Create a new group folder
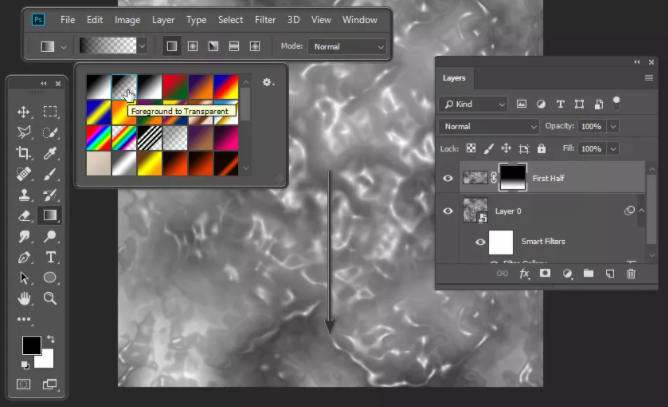This screenshot has height=407, width=668. (x=588, y=273)
